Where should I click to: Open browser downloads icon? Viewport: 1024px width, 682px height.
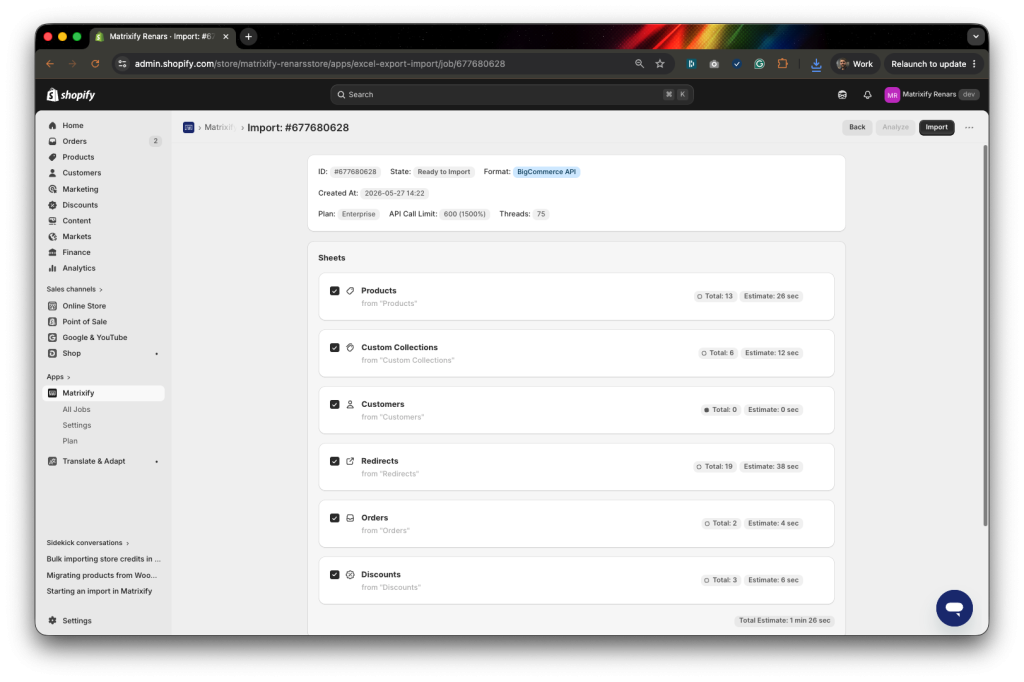coord(816,64)
